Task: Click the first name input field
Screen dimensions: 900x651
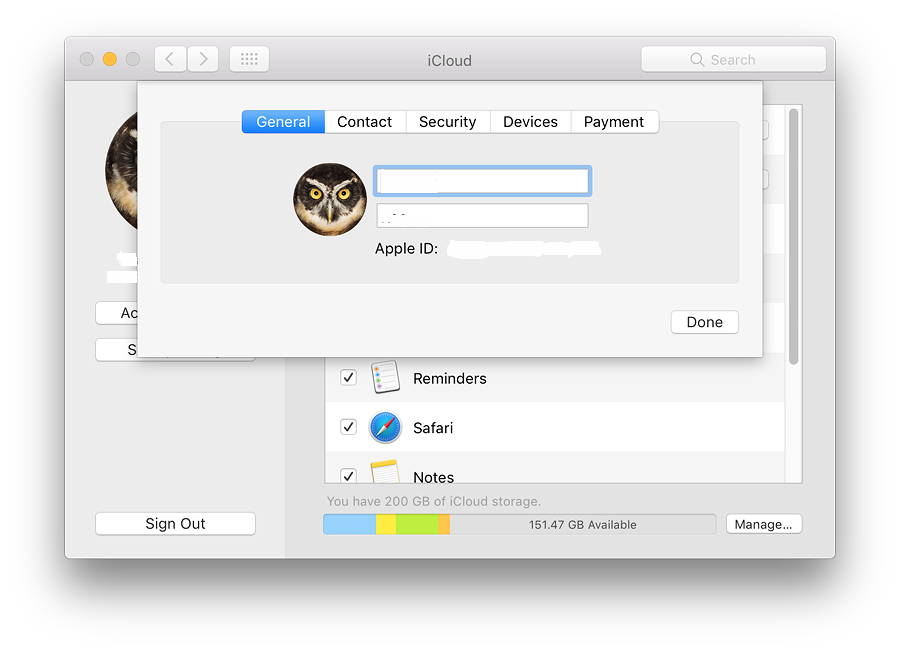Action: tap(482, 181)
